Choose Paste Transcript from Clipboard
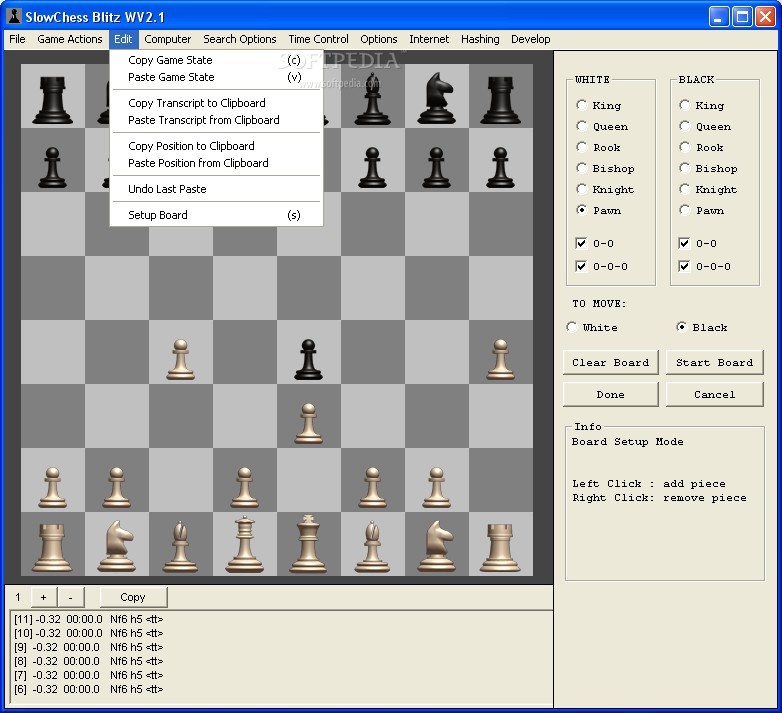 coord(216,120)
